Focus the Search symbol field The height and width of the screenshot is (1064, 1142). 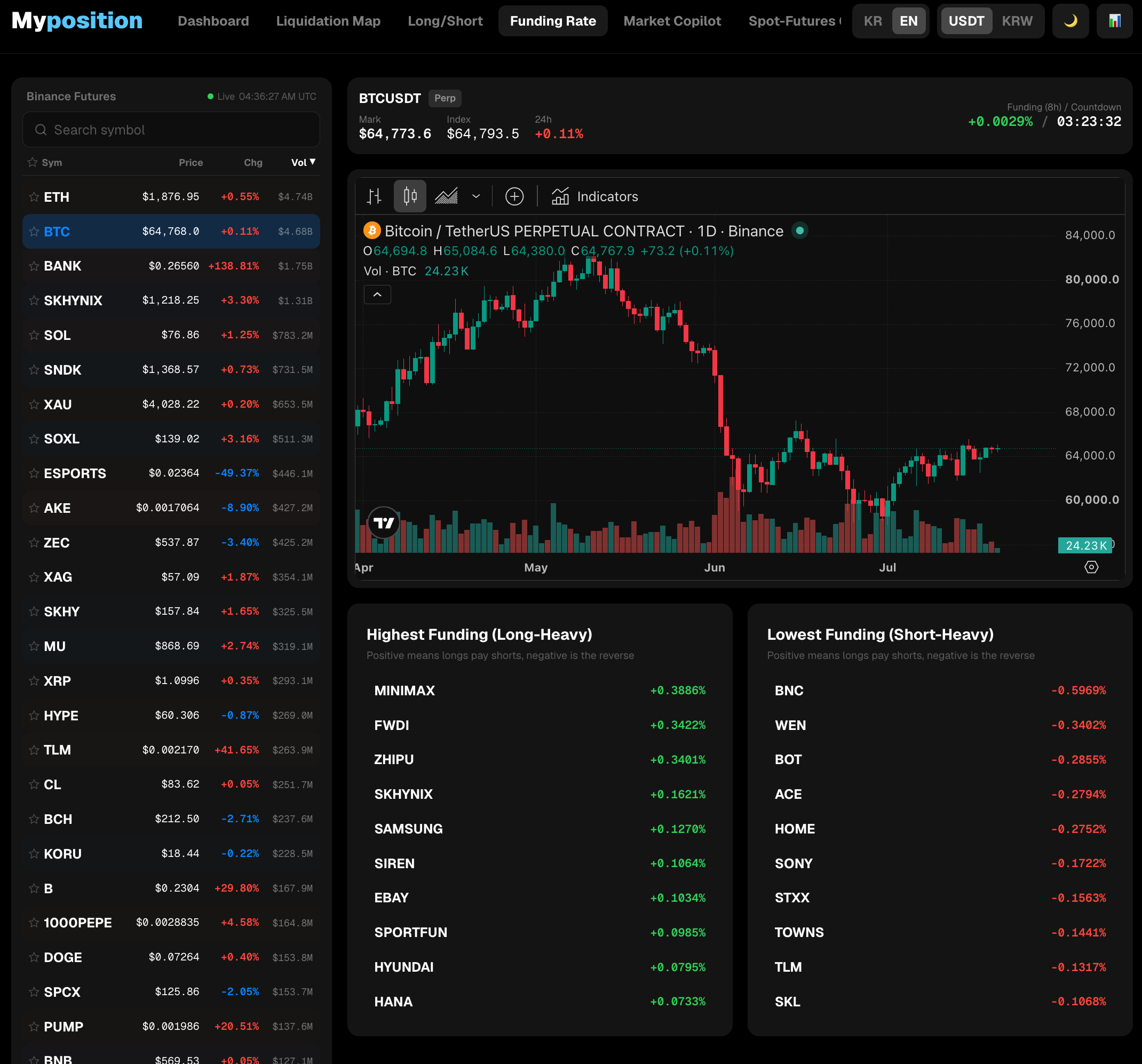click(171, 130)
